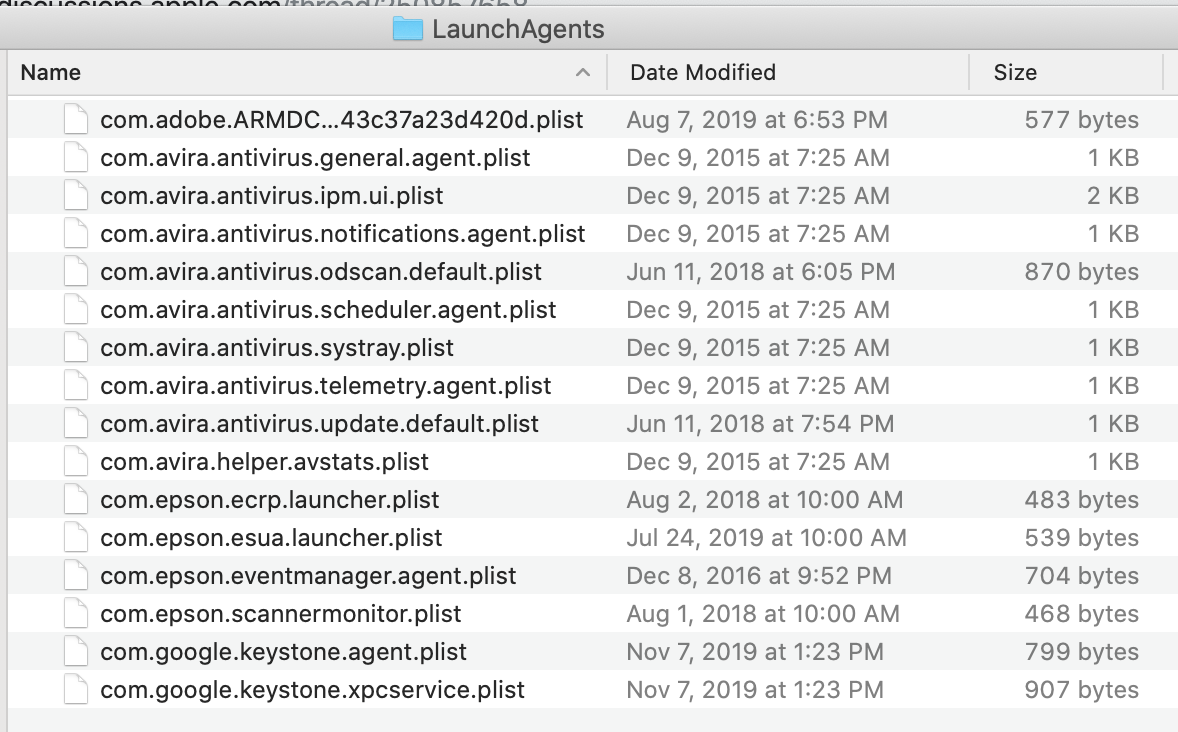1178x732 pixels.
Task: Click file icon of com.epson.scannermonitor.plist
Action: point(77,614)
